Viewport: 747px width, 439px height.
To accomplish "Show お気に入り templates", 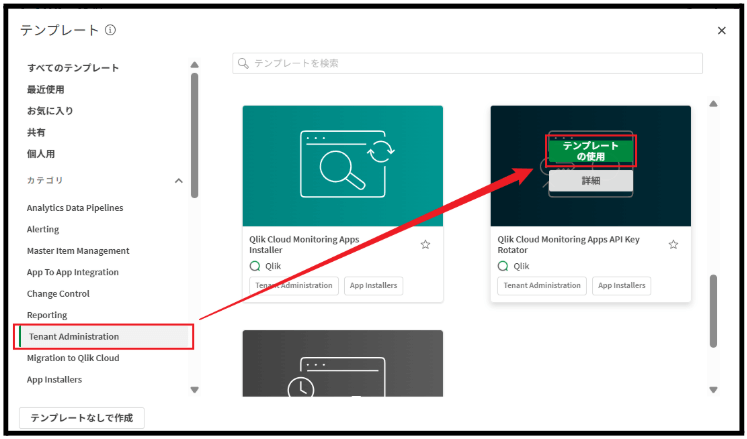I will (x=50, y=111).
